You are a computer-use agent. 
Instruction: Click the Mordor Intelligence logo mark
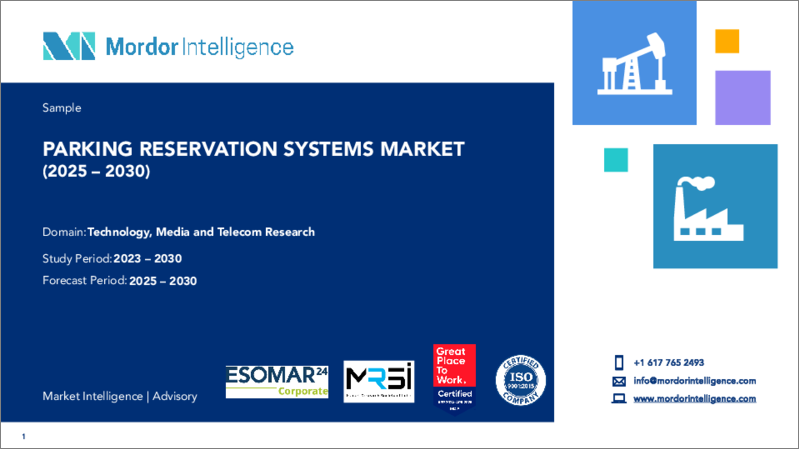pos(69,46)
